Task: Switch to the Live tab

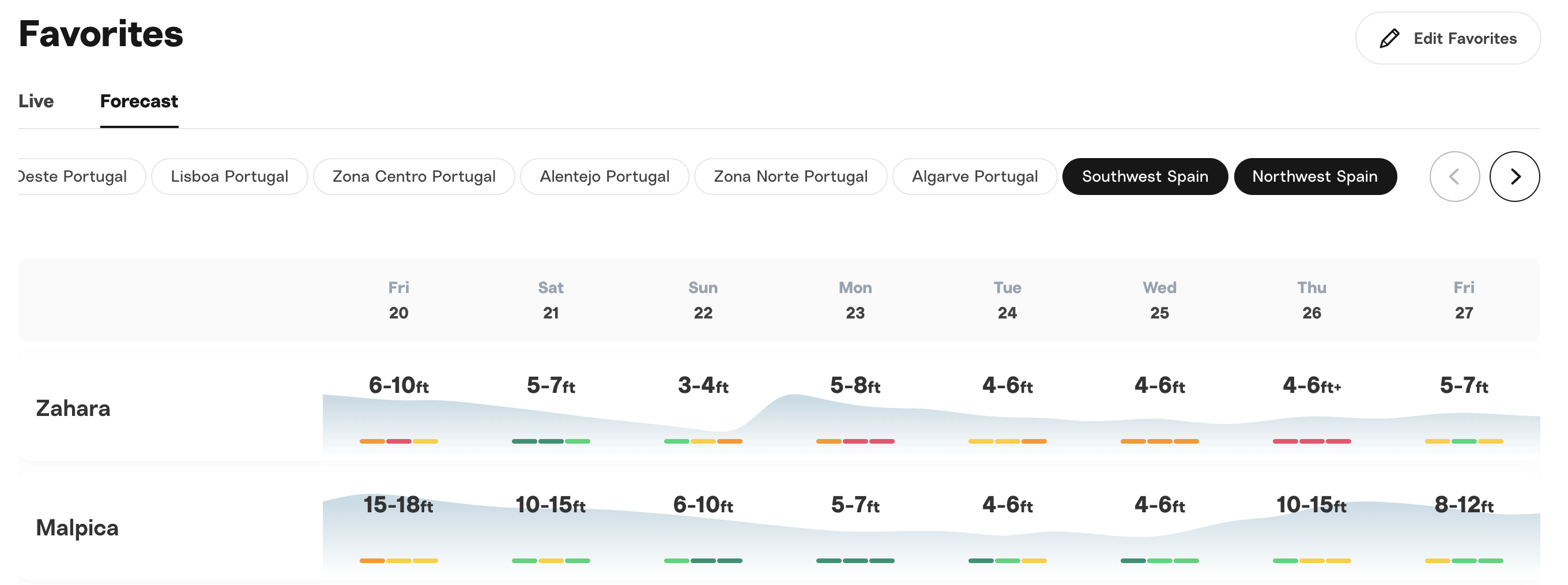Action: pyautogui.click(x=36, y=101)
